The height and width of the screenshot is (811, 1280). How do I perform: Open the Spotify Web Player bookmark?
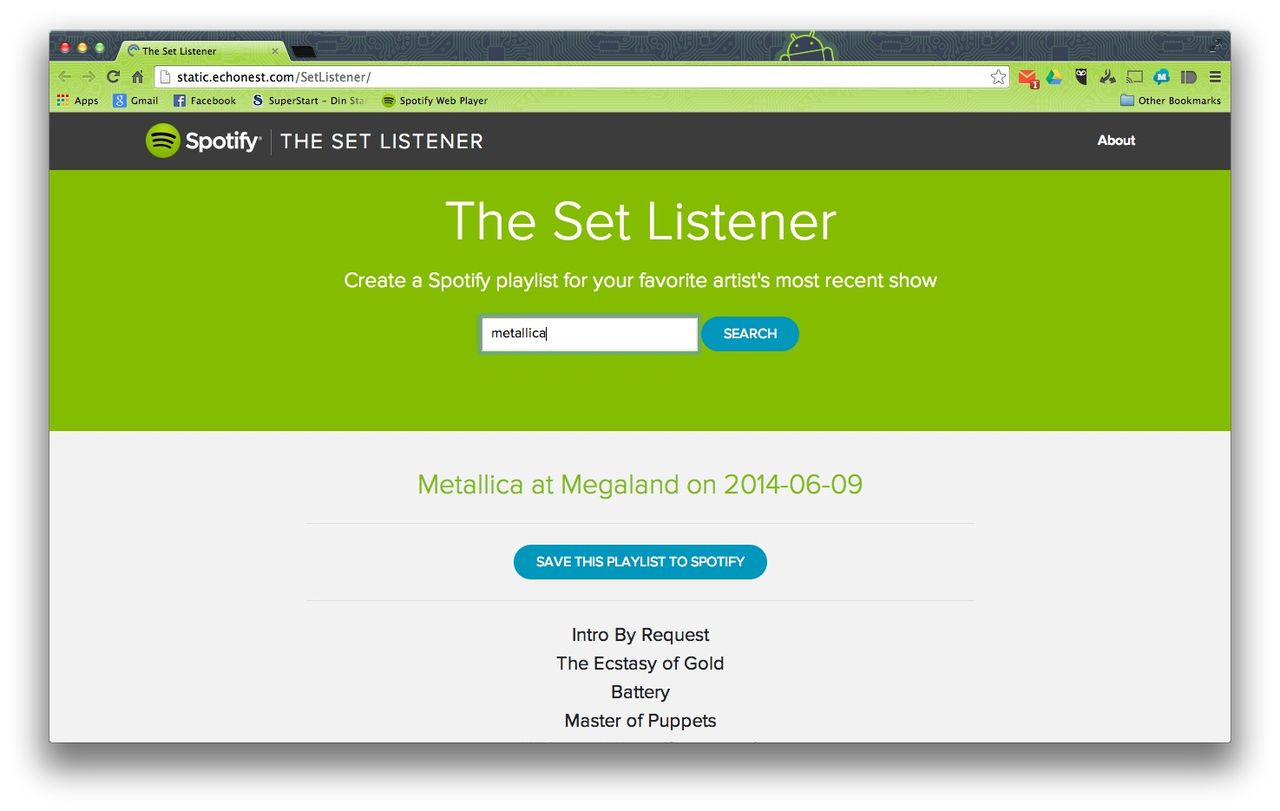coord(435,101)
